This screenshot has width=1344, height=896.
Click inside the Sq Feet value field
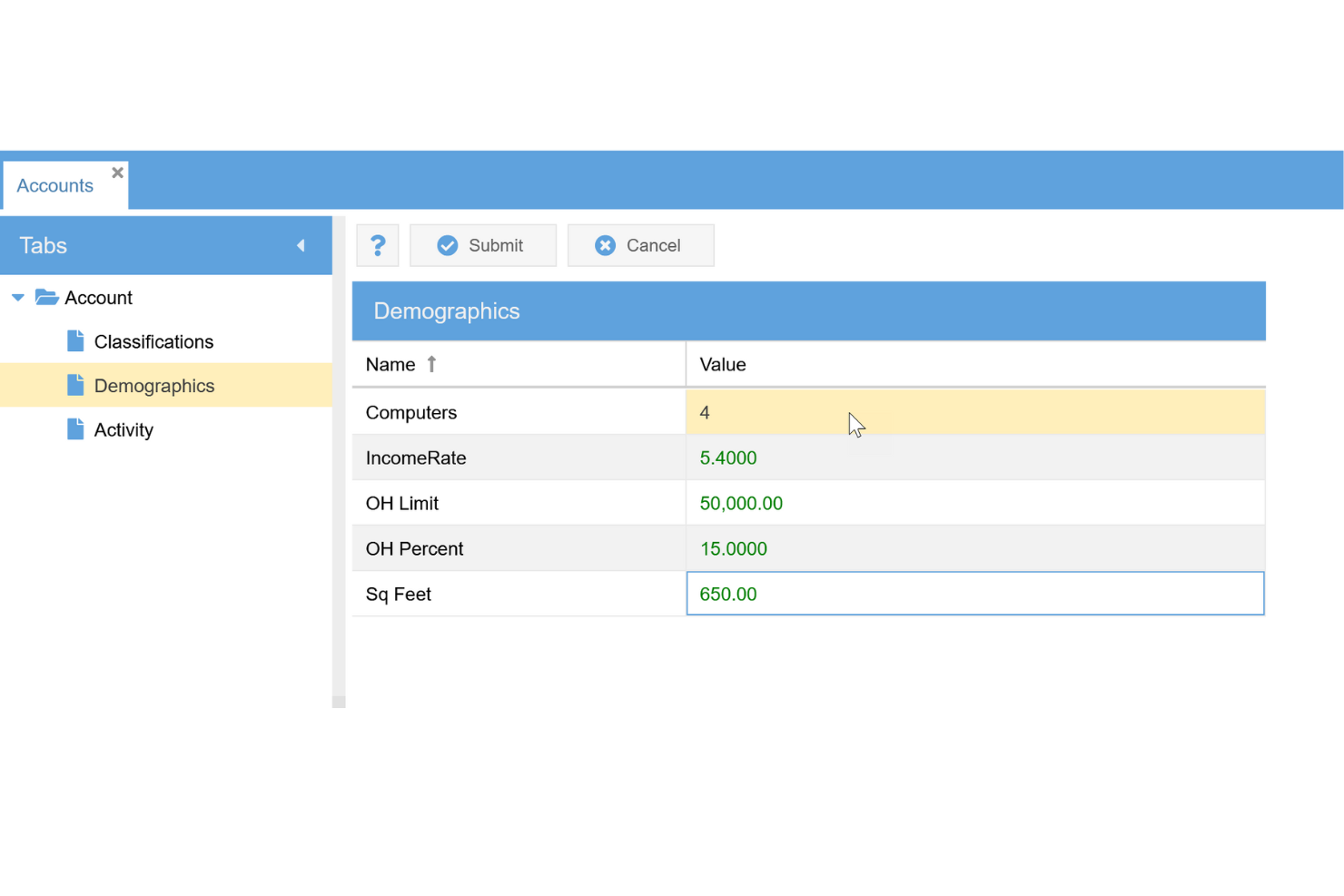point(908,594)
